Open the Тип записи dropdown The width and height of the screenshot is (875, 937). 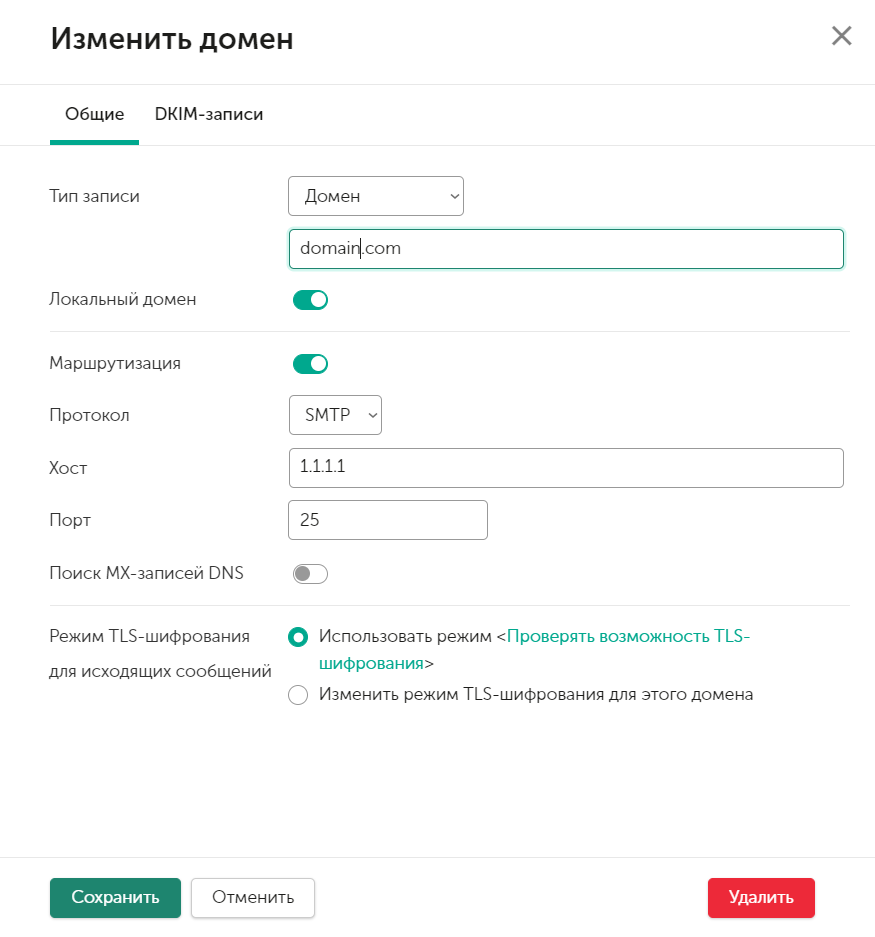[x=375, y=196]
